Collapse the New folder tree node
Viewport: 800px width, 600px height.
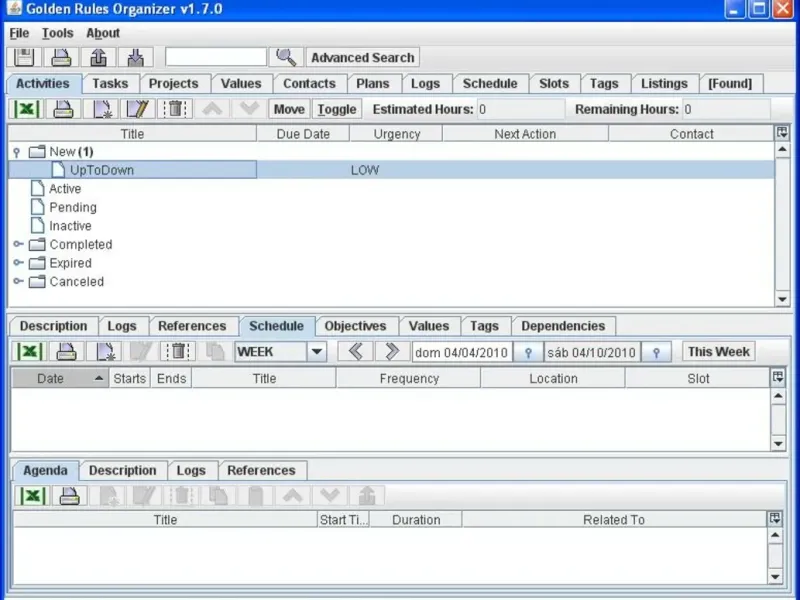coord(17,152)
